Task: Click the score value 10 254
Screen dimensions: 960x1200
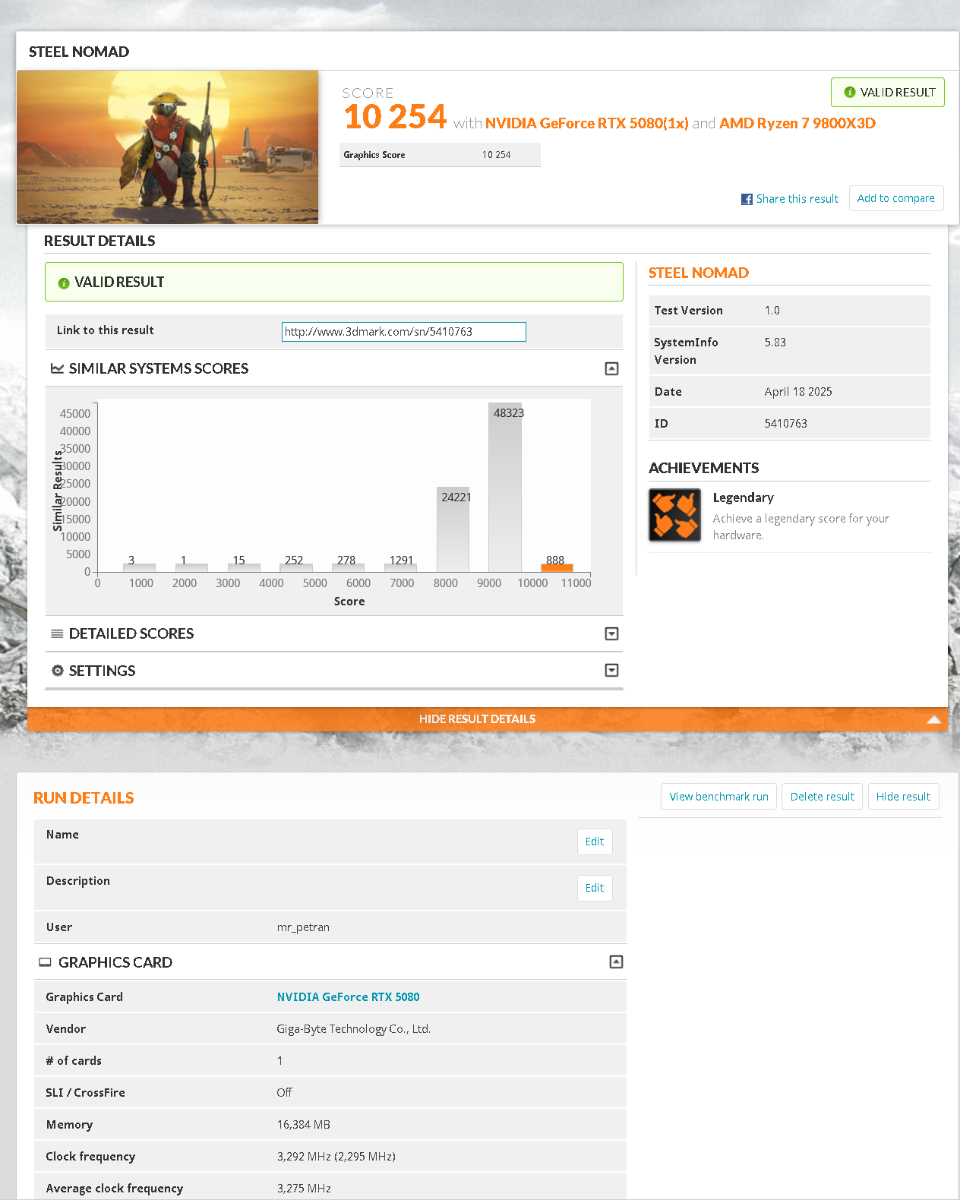Action: coord(394,117)
